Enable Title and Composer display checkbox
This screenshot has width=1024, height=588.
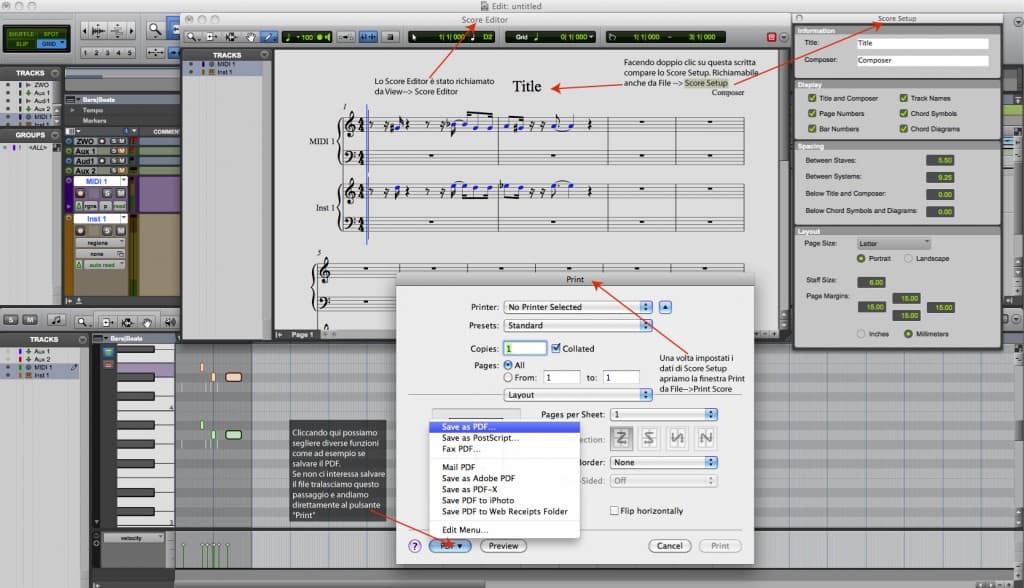(812, 98)
